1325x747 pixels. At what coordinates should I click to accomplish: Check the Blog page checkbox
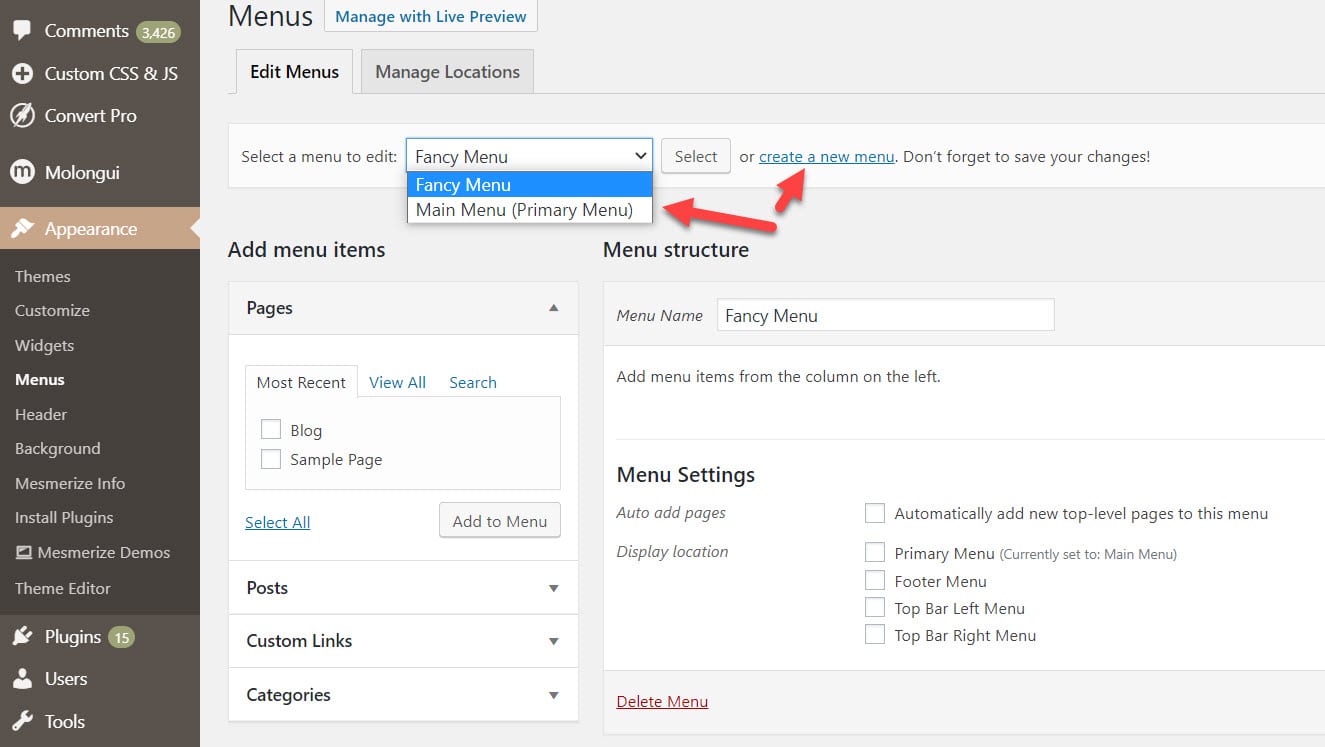pos(270,428)
